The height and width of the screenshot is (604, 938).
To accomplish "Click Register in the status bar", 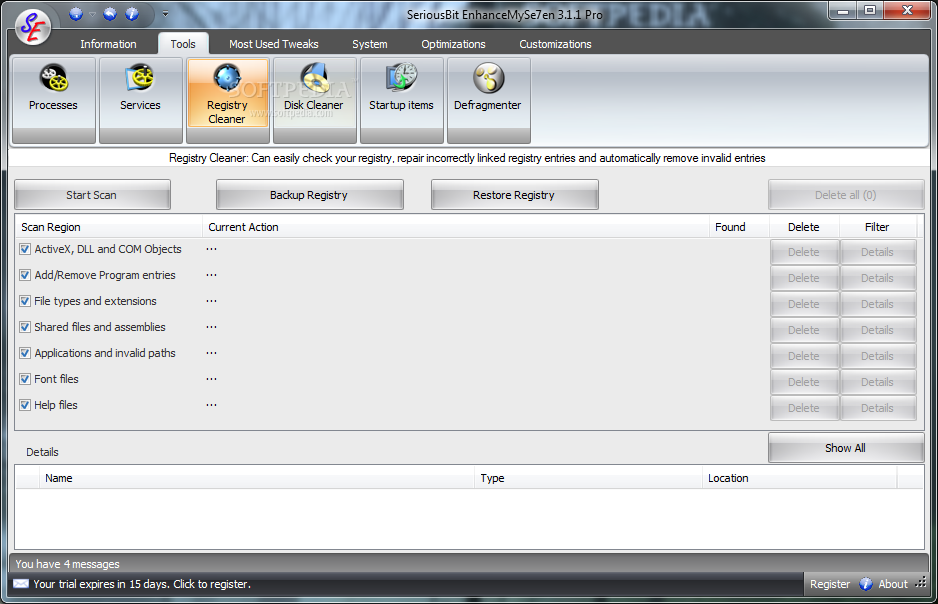I will click(x=830, y=584).
